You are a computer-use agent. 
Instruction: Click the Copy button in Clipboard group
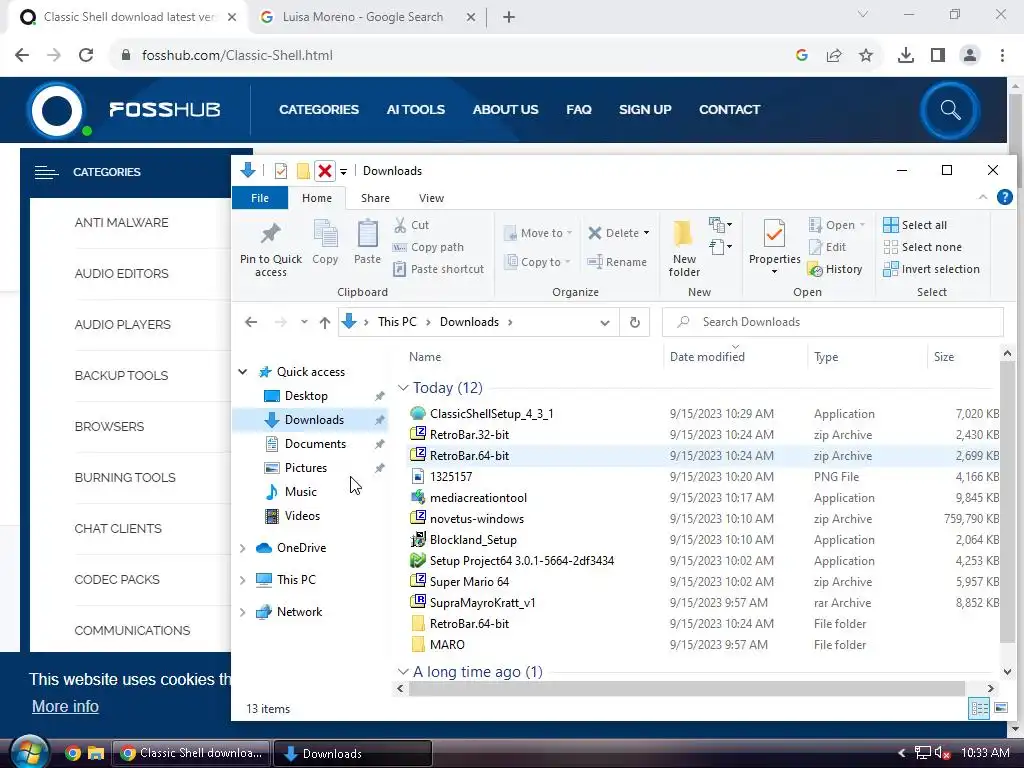tap(325, 243)
